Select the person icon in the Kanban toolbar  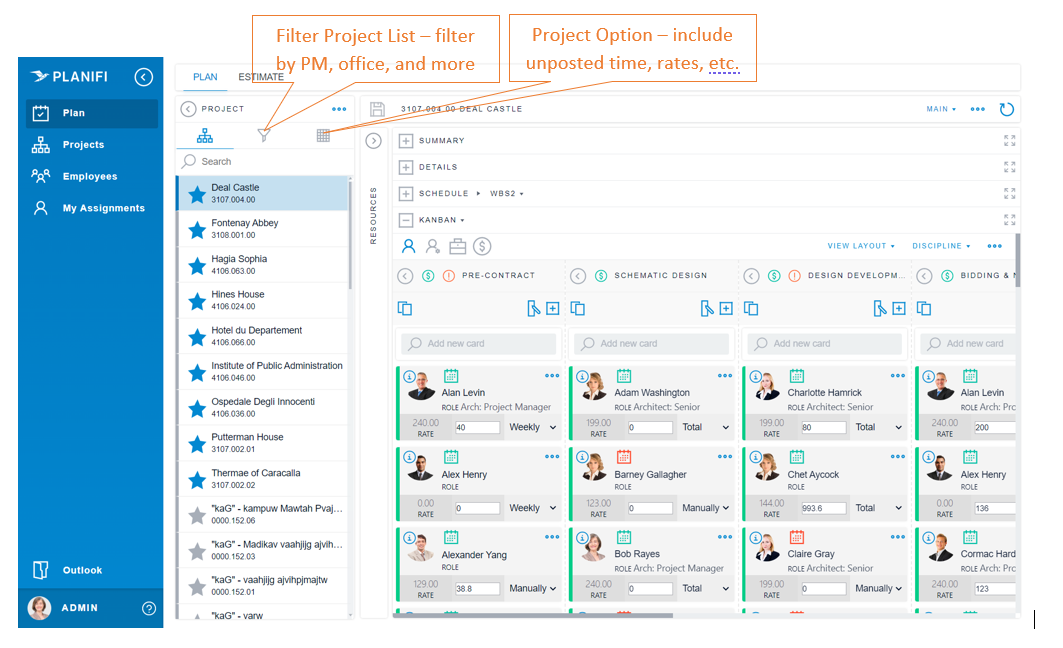click(408, 245)
